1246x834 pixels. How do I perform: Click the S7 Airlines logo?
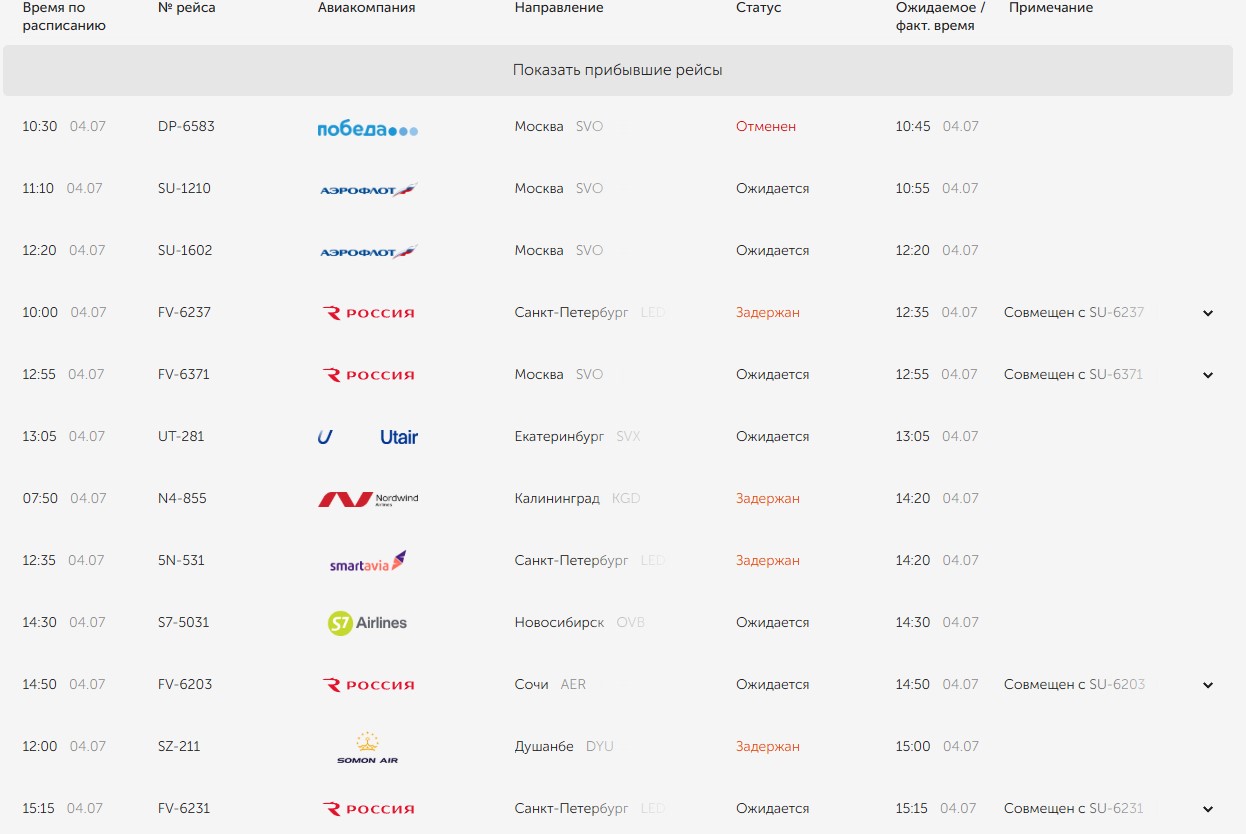pyautogui.click(x=367, y=623)
